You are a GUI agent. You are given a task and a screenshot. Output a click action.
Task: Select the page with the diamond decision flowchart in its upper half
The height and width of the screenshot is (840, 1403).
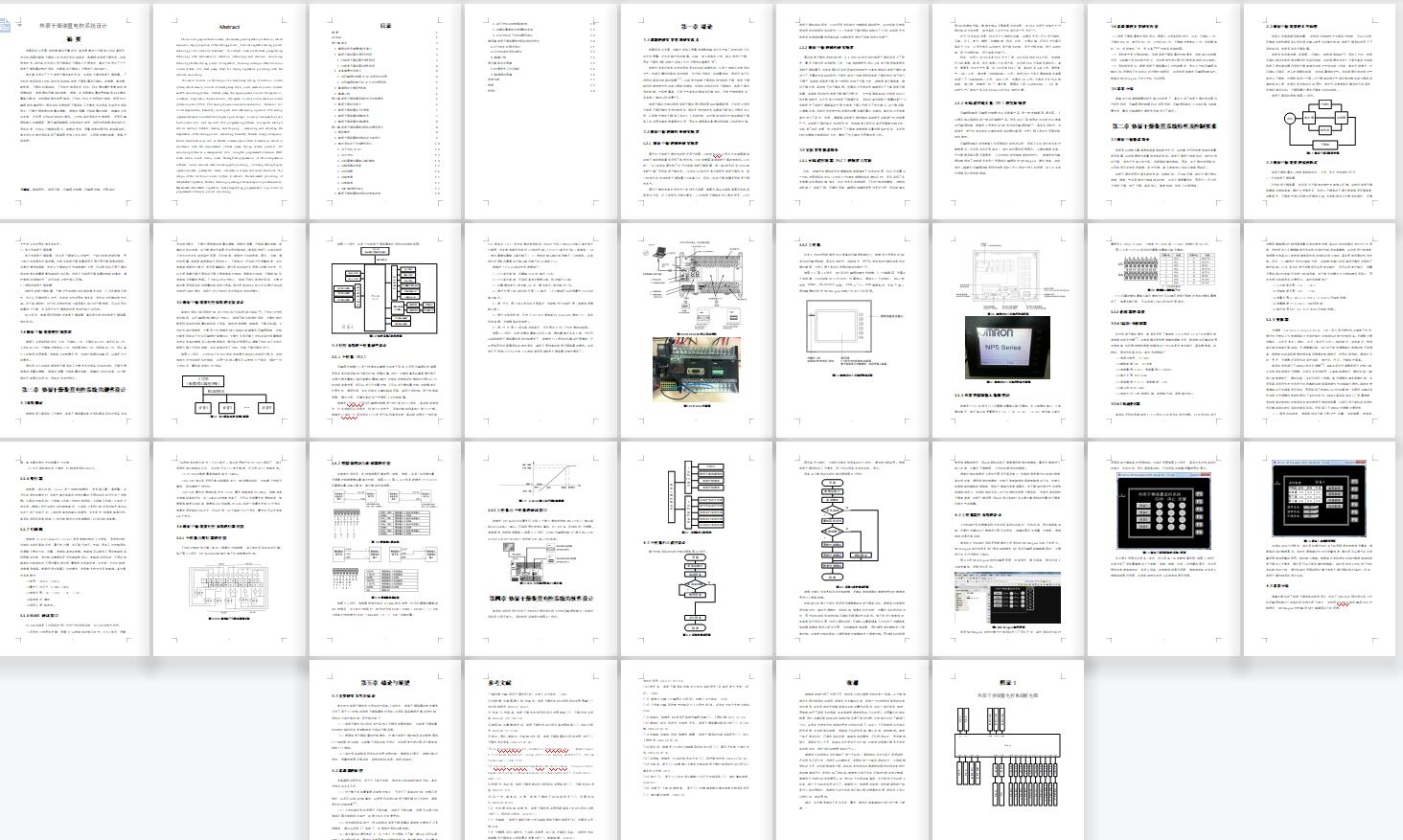(x=852, y=549)
